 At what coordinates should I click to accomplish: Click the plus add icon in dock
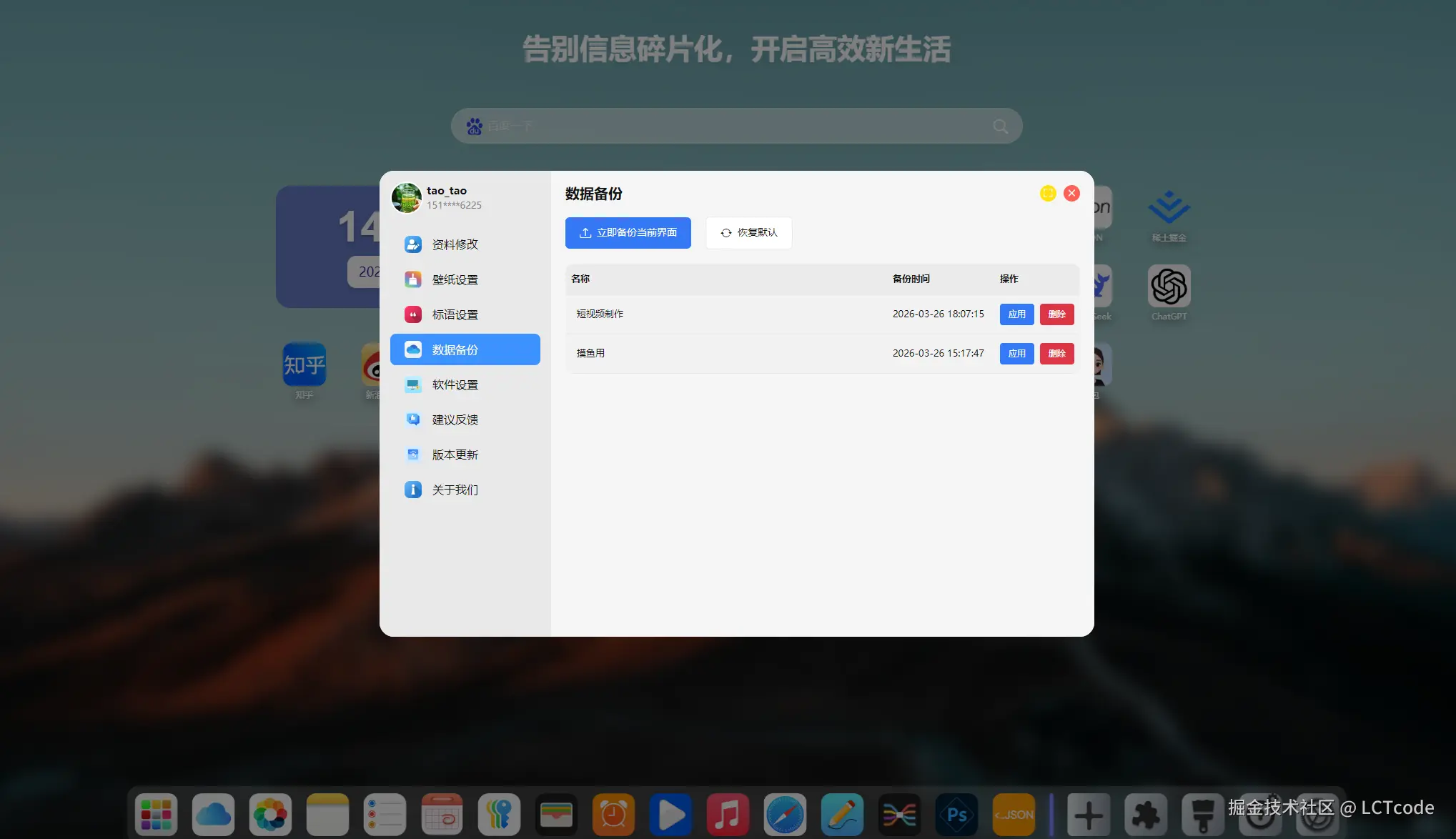(x=1088, y=814)
